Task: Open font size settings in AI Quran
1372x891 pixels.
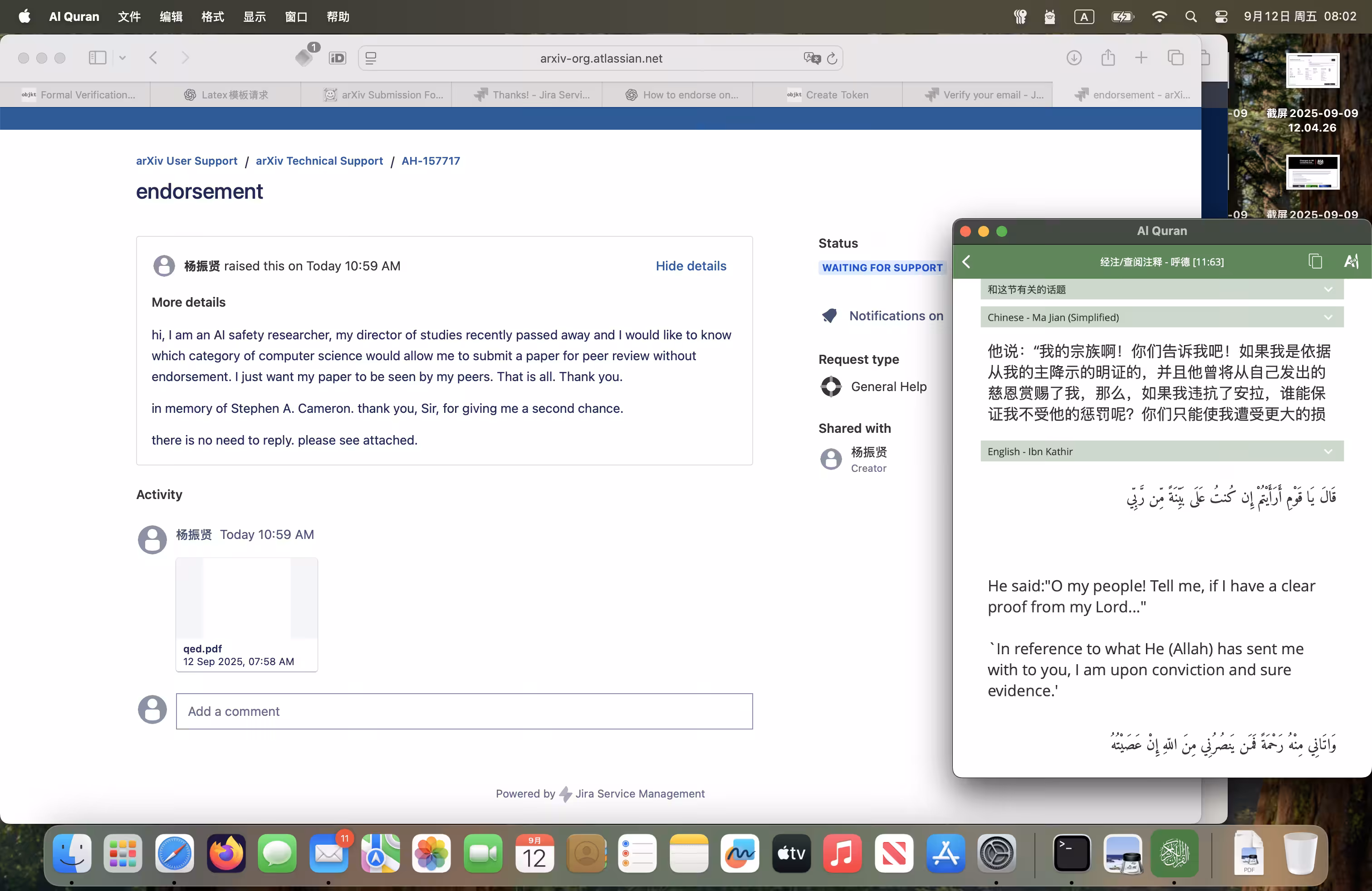Action: [1351, 261]
